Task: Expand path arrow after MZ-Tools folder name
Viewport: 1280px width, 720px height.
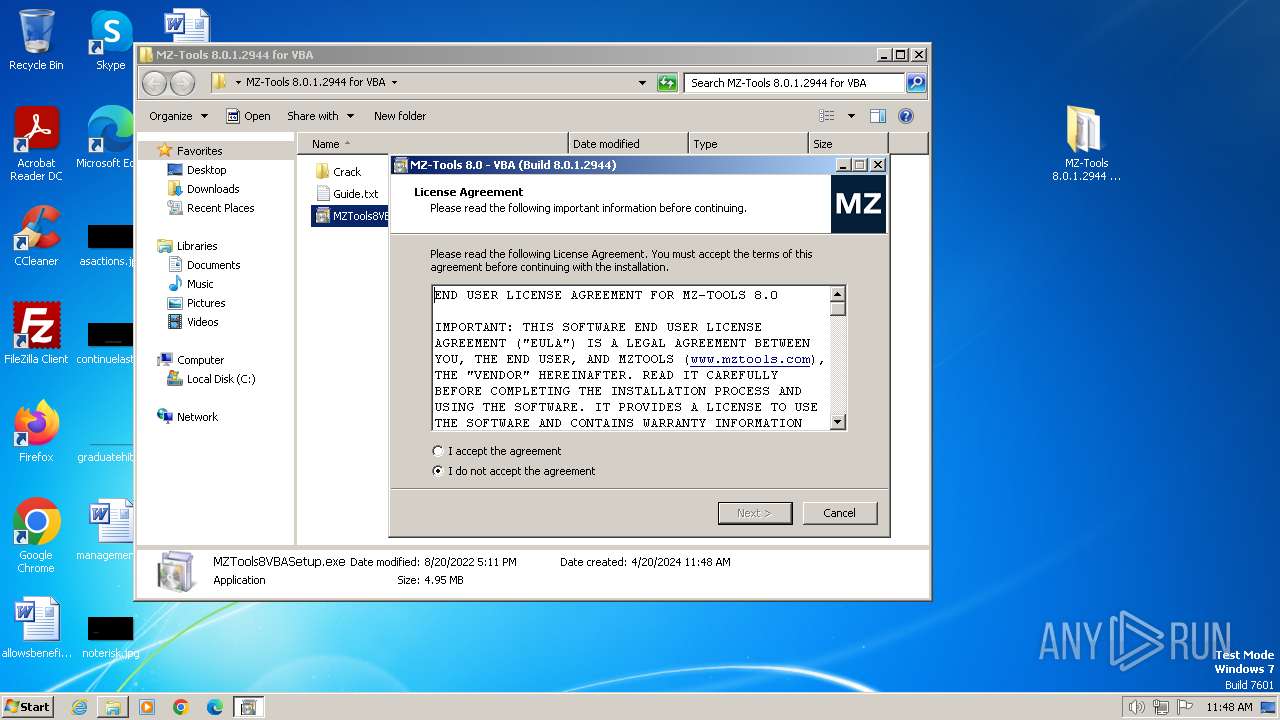Action: pos(394,83)
